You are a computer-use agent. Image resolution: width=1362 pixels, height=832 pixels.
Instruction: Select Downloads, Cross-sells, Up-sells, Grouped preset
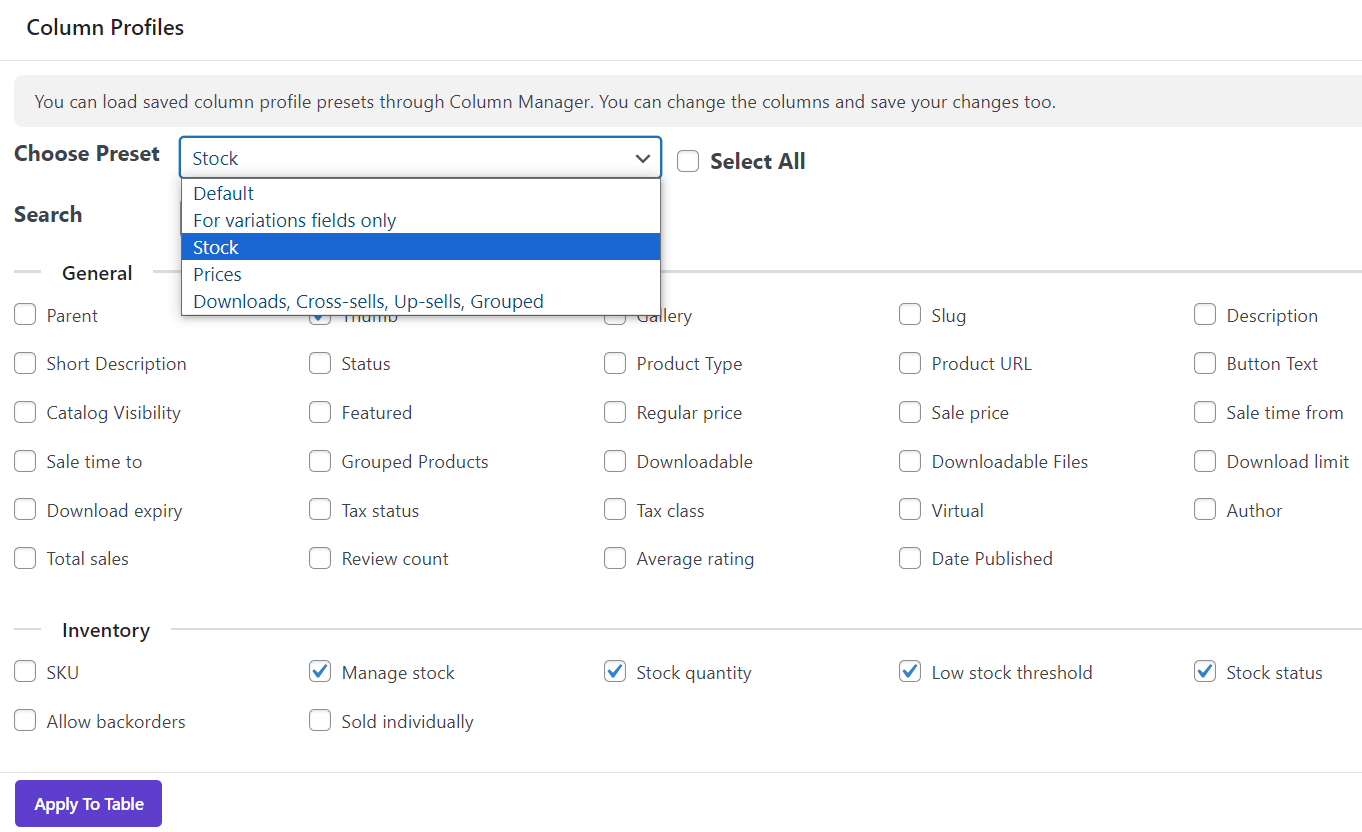(368, 301)
